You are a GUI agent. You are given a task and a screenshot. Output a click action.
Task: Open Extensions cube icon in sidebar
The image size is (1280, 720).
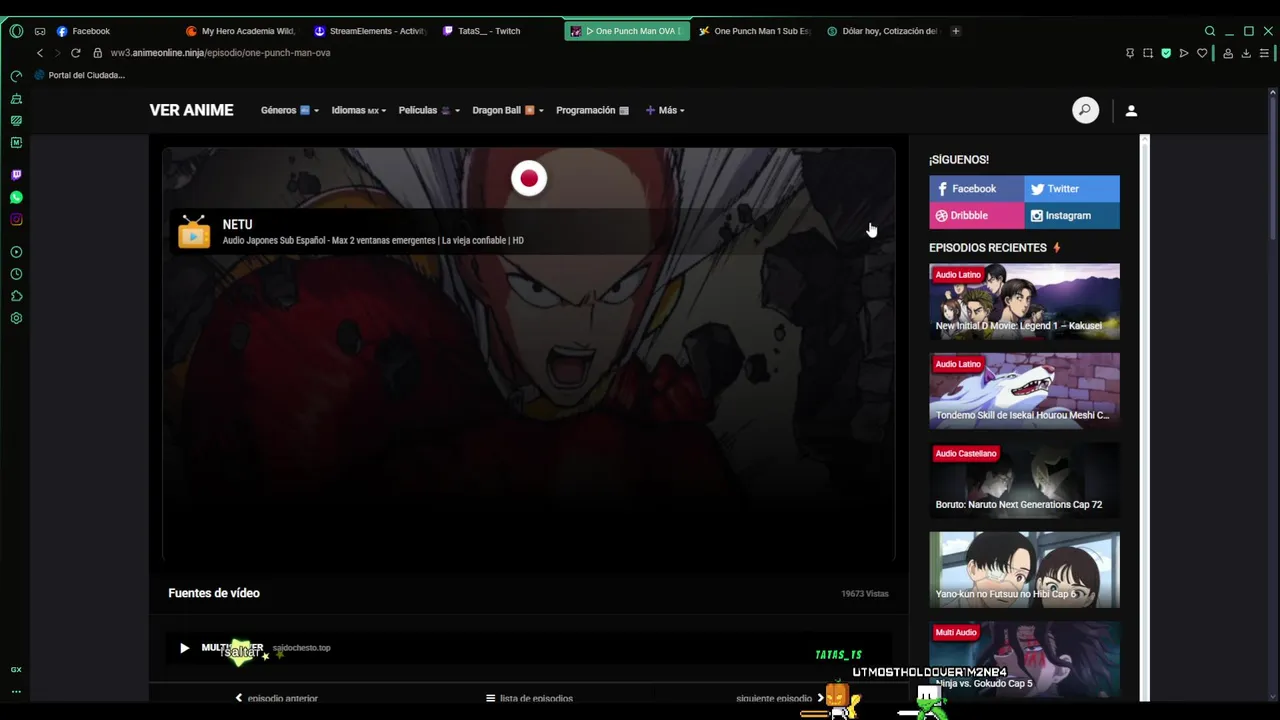pos(16,296)
